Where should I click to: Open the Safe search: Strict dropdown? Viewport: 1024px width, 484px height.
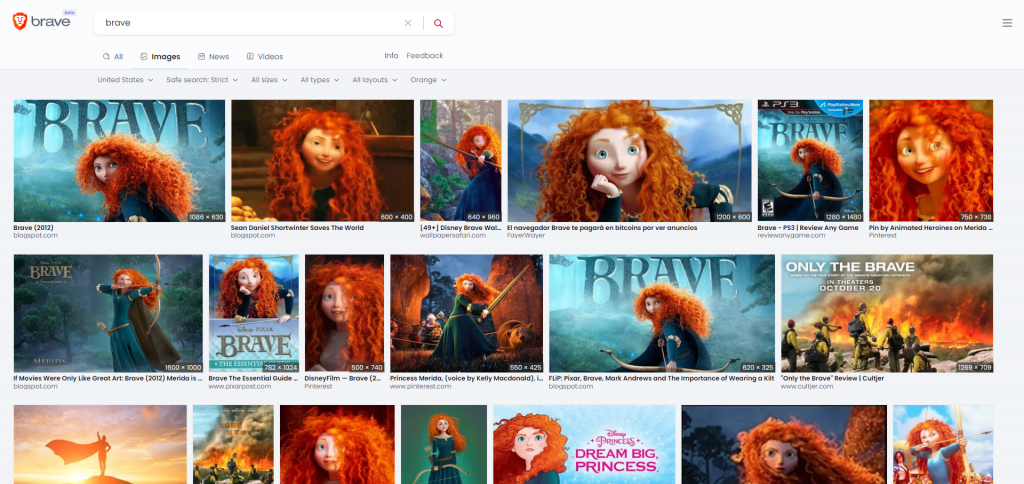[x=202, y=80]
